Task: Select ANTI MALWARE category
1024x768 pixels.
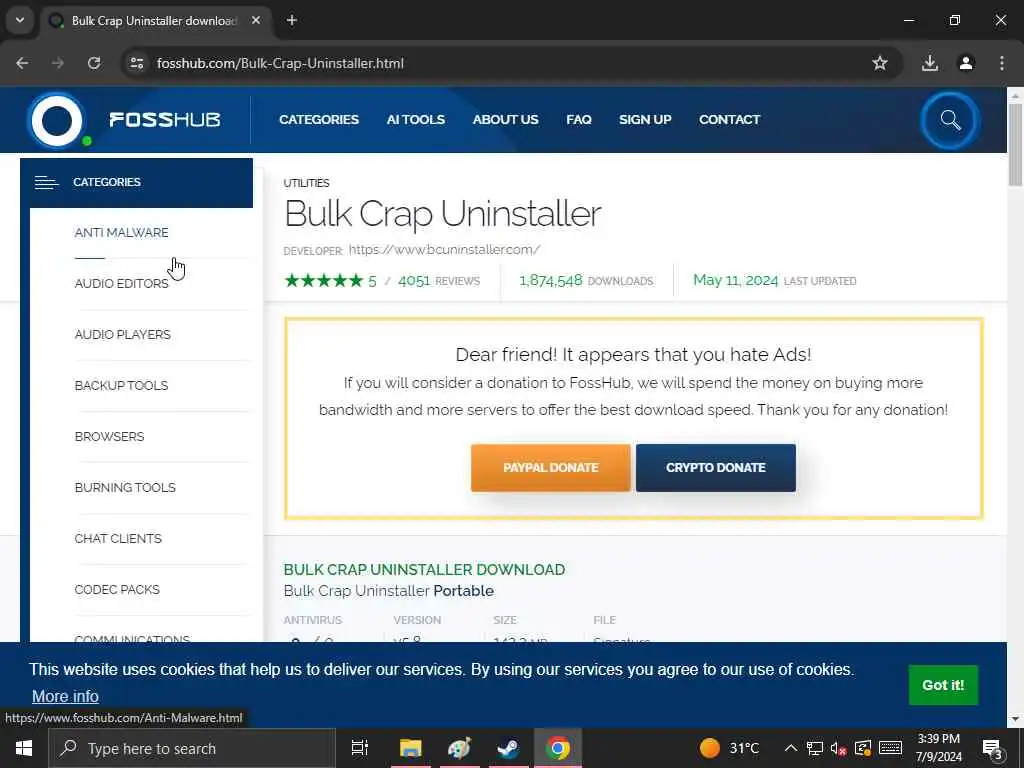Action: (x=121, y=232)
